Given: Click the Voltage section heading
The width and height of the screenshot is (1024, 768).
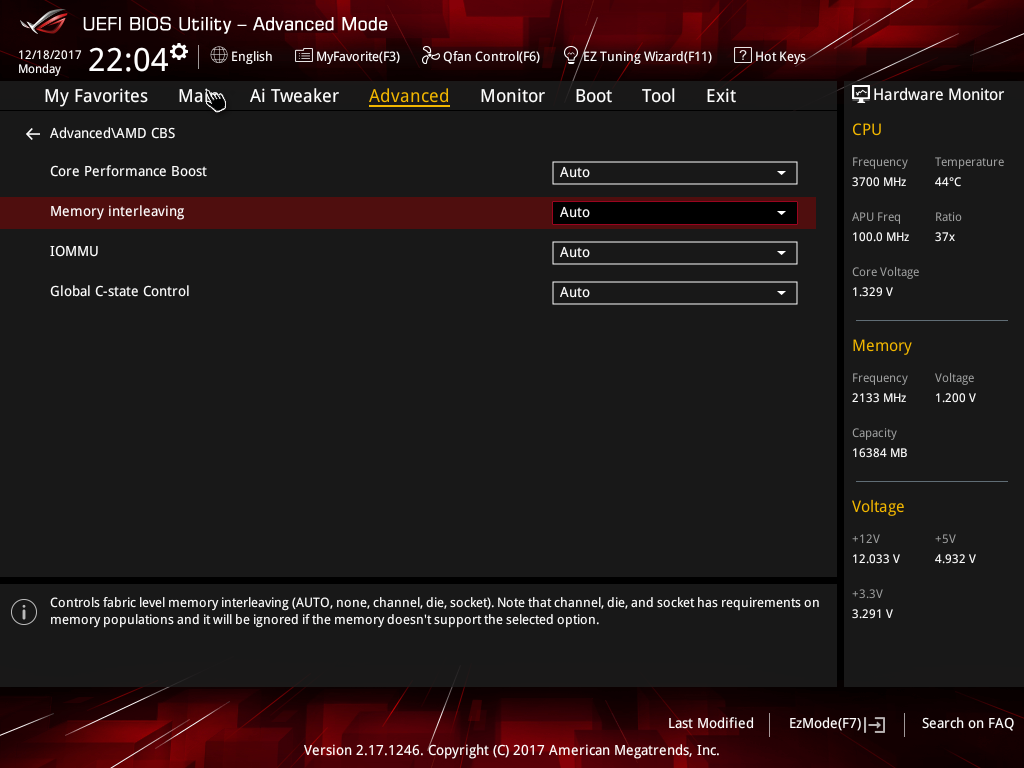Looking at the screenshot, I should click(x=878, y=507).
